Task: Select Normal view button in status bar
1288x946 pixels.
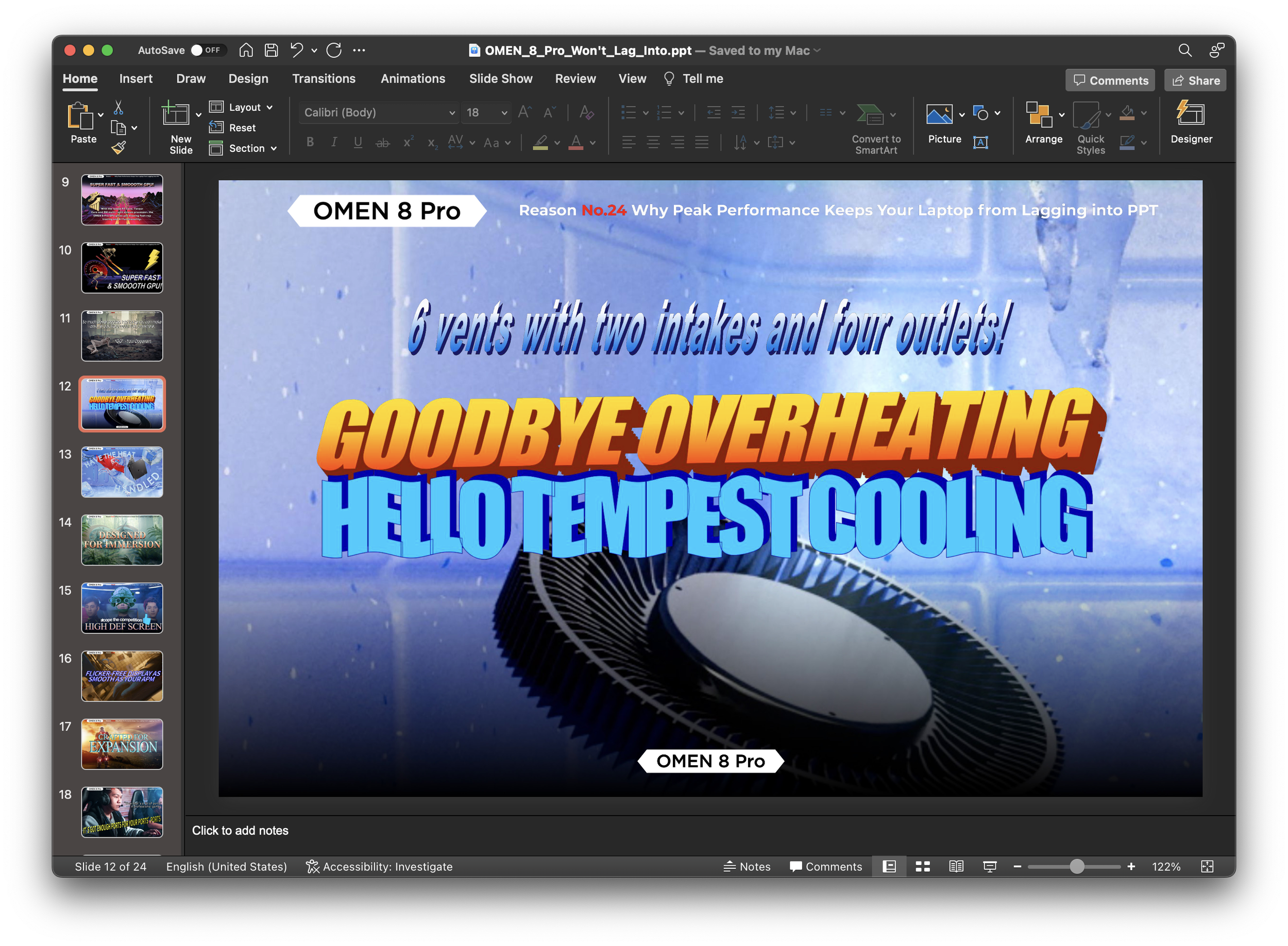Action: 889,866
